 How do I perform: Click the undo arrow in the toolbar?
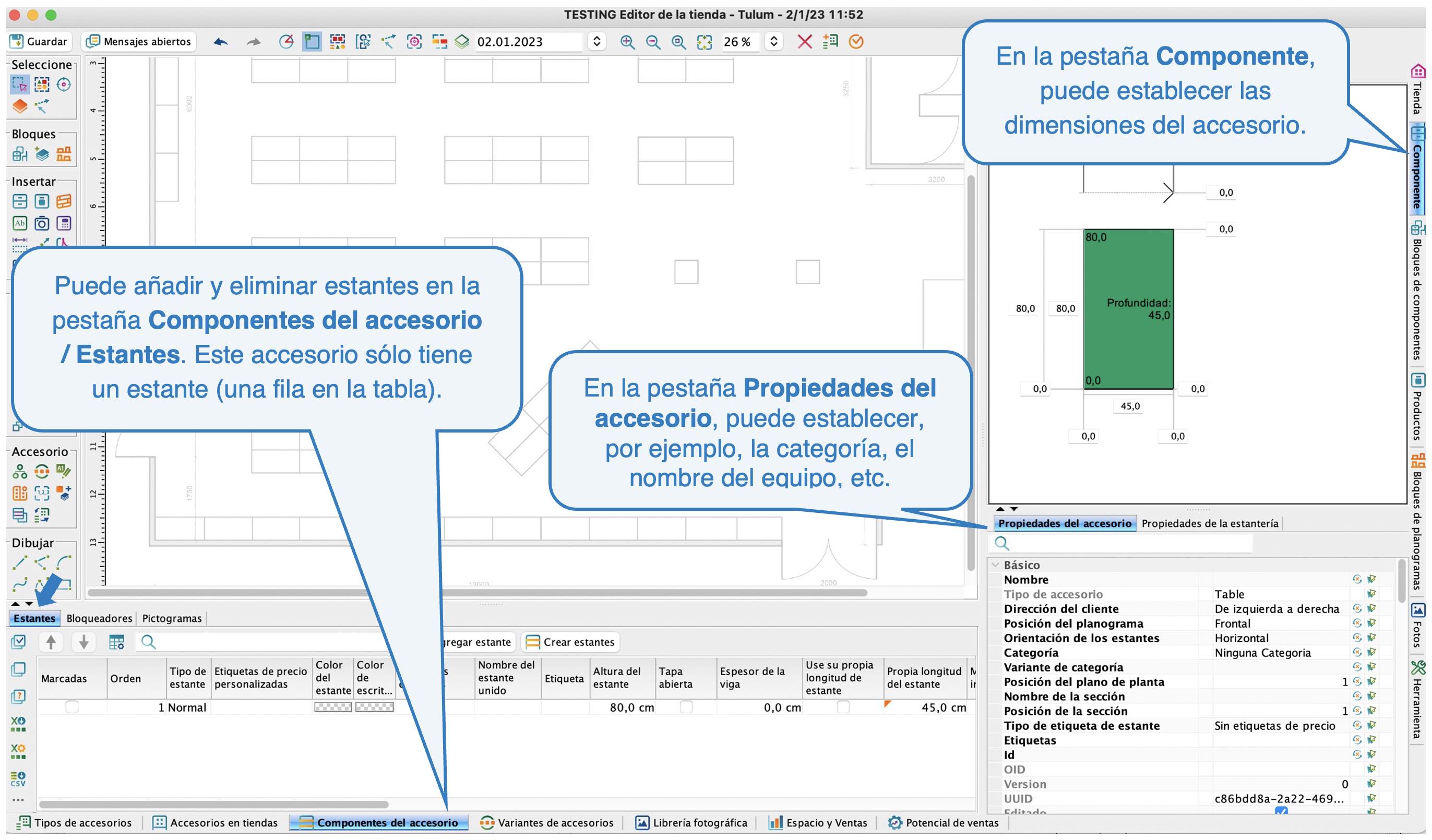tap(221, 41)
